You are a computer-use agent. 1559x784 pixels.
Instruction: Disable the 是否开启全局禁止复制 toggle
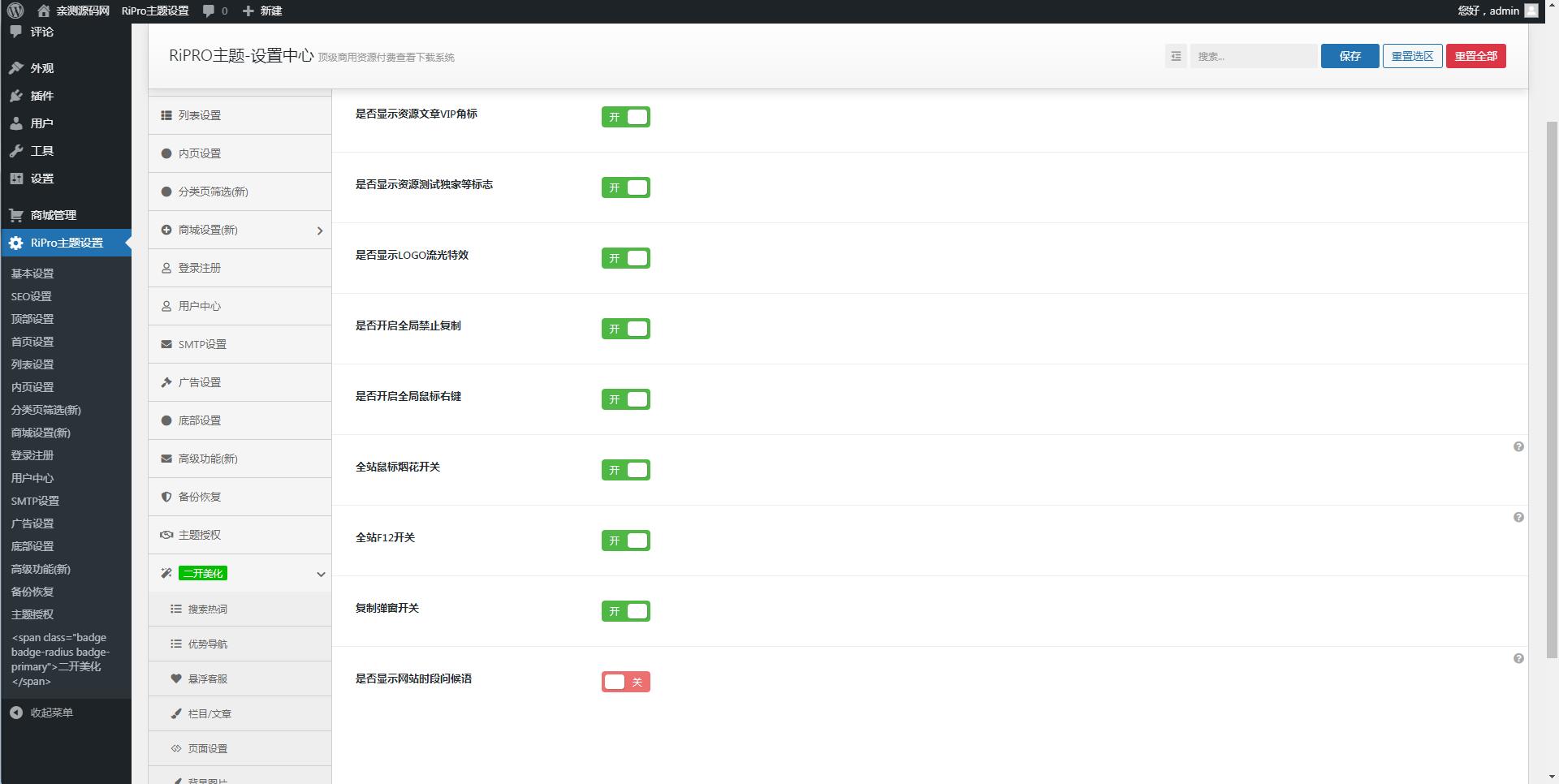(x=625, y=329)
